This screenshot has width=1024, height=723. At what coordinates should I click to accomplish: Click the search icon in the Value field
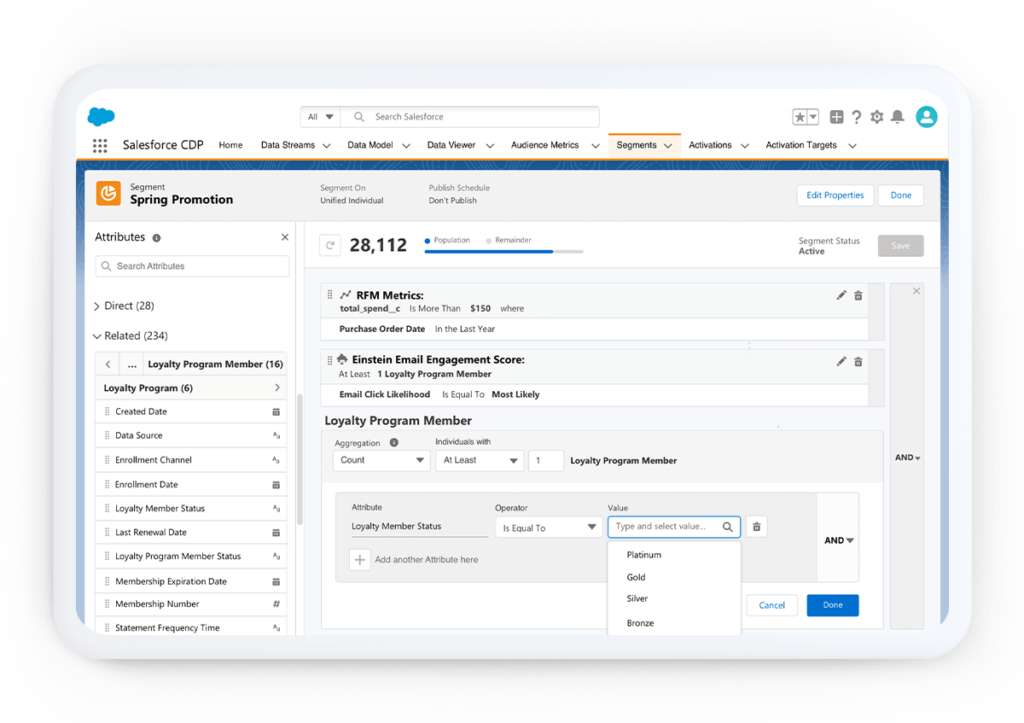[x=729, y=527]
